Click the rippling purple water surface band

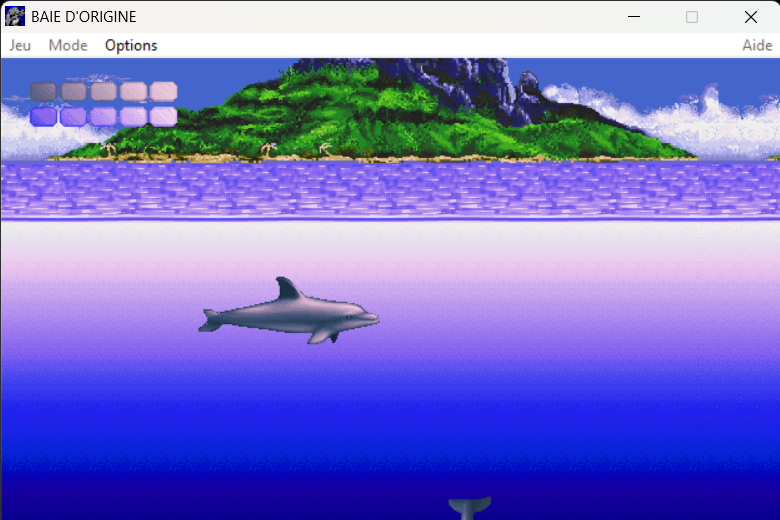(x=390, y=190)
